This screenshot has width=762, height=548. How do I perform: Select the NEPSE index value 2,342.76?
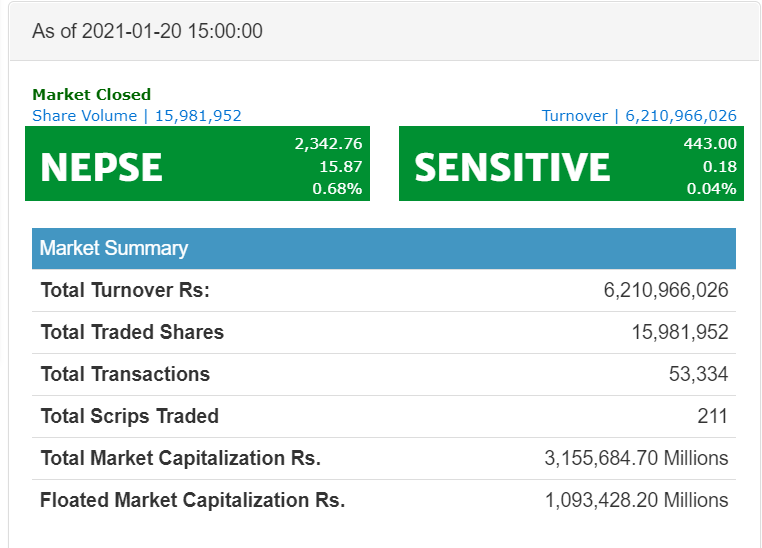pos(328,144)
